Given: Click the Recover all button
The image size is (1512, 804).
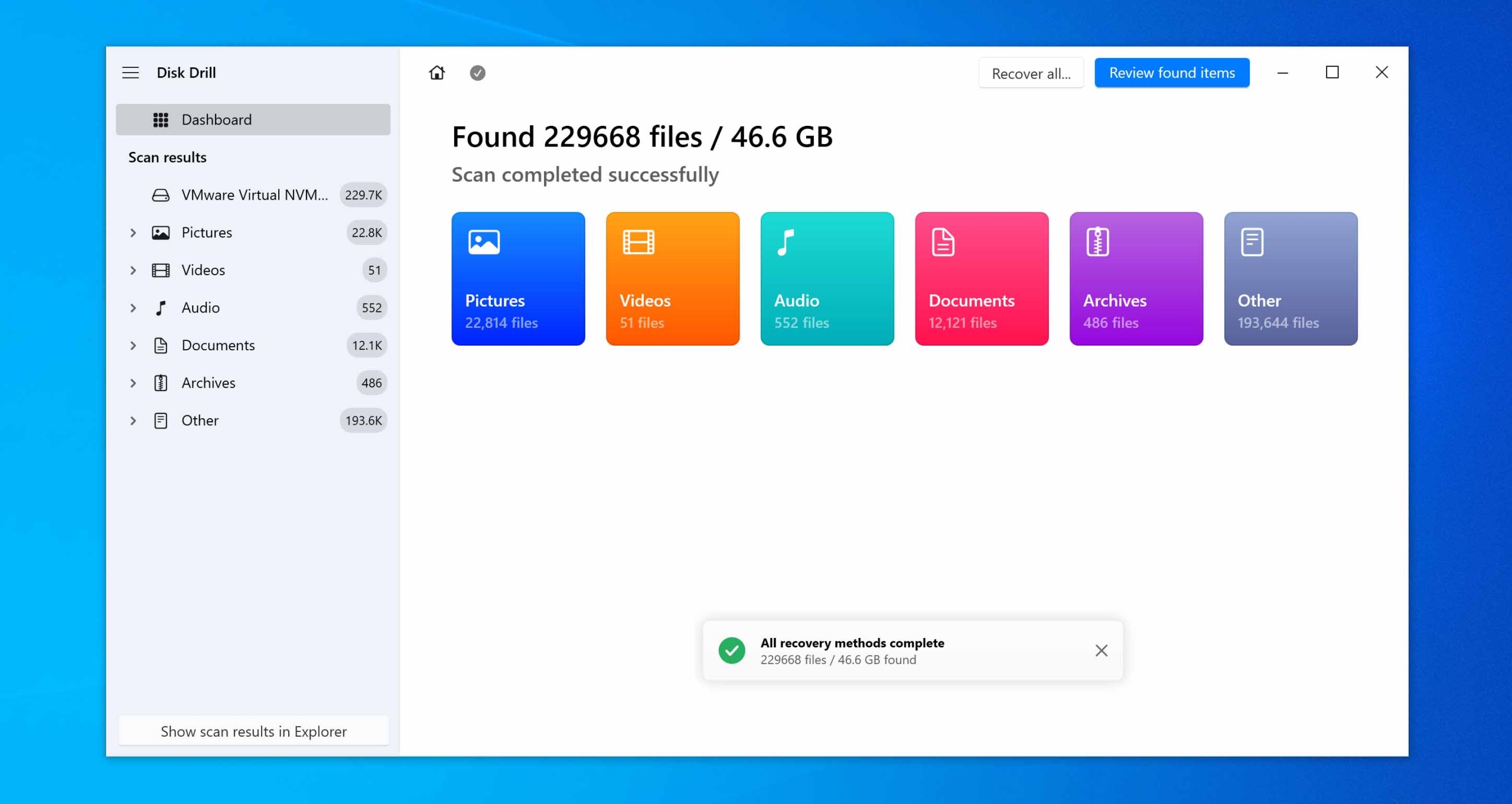Looking at the screenshot, I should (1031, 73).
